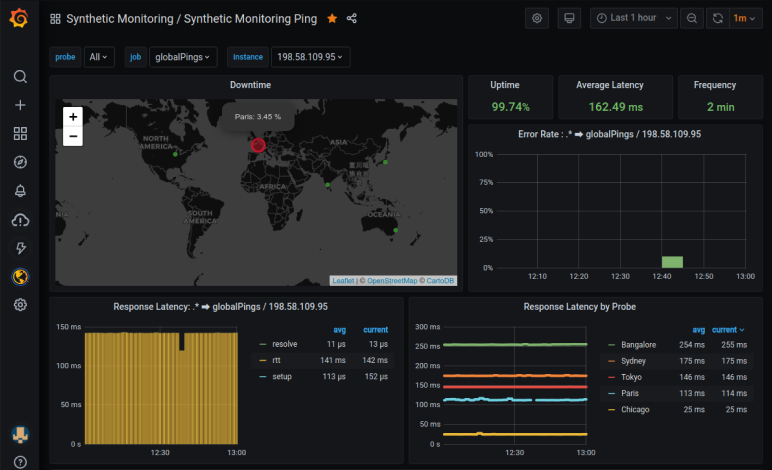Open Synthetic Monitoring globe icon in sidebar
The image size is (772, 470).
click(x=20, y=276)
